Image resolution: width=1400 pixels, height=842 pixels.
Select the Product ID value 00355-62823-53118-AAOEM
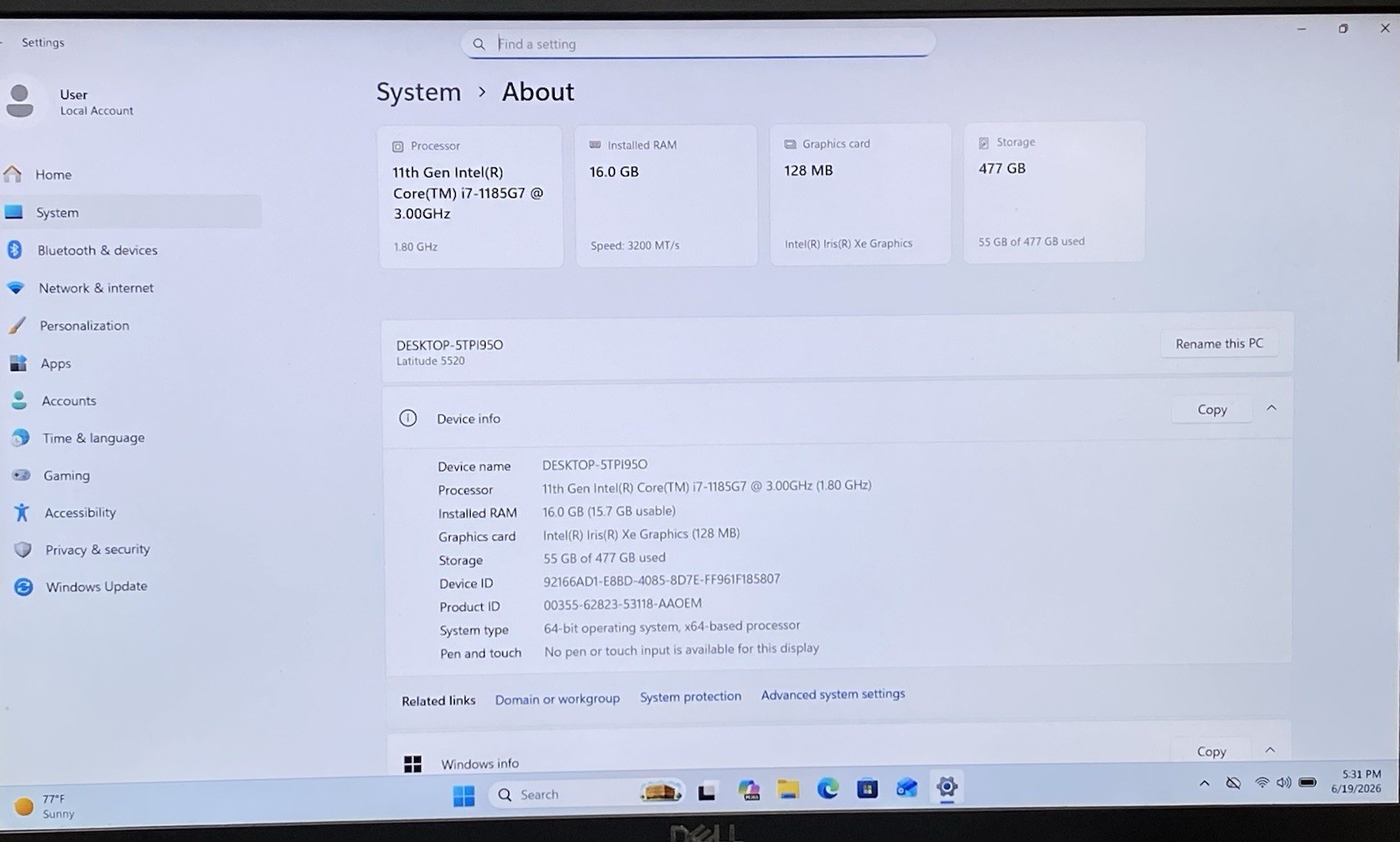(622, 604)
